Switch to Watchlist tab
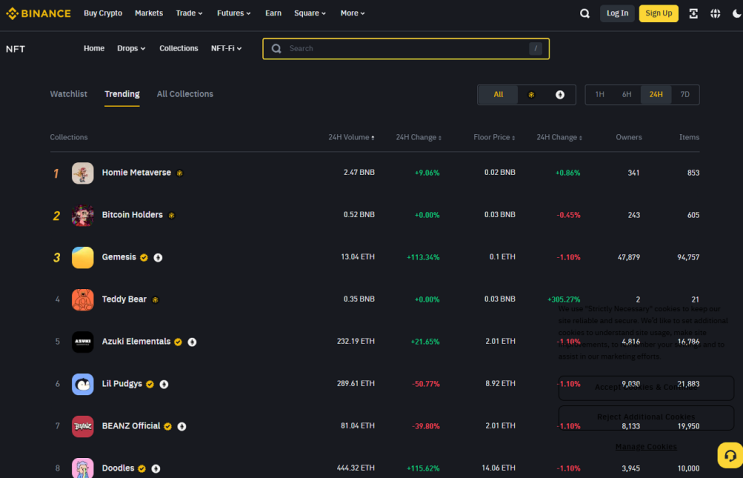 pyautogui.click(x=69, y=94)
